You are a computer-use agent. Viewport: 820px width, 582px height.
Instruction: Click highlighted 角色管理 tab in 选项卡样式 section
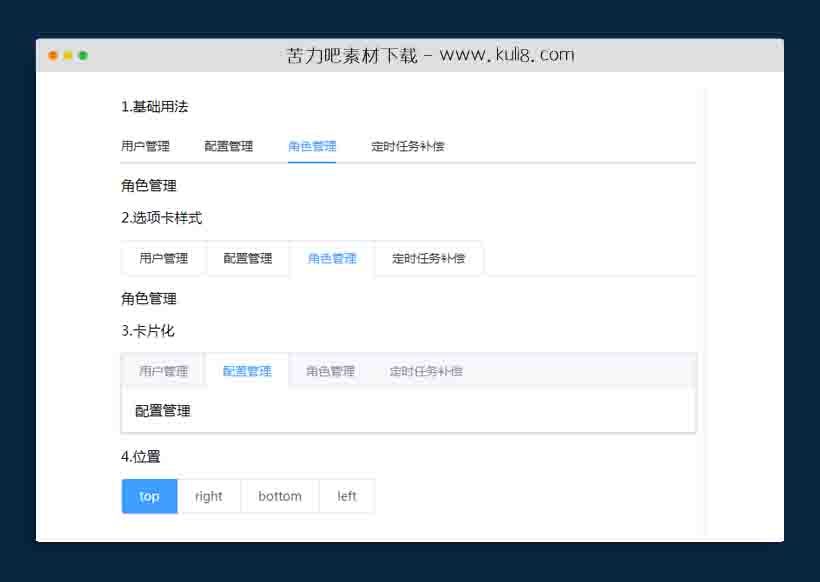331,258
